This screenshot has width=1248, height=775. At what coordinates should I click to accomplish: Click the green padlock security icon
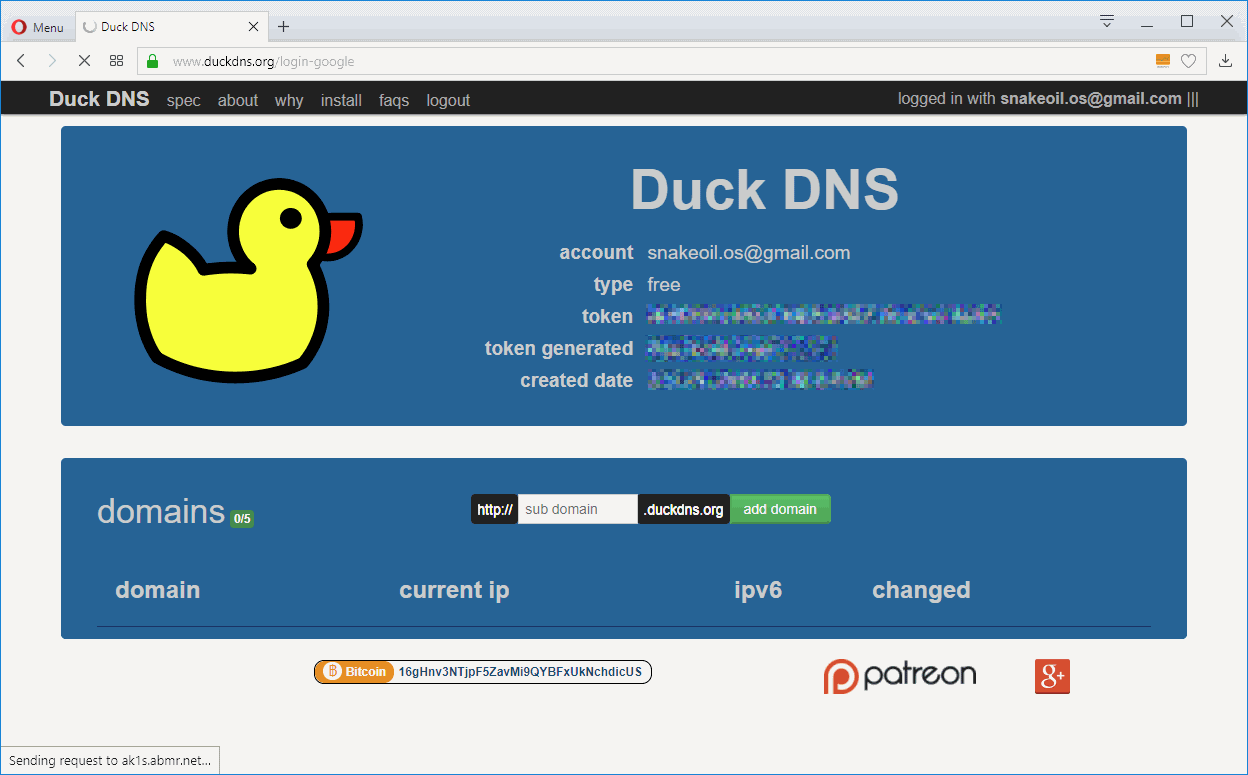pyautogui.click(x=152, y=61)
